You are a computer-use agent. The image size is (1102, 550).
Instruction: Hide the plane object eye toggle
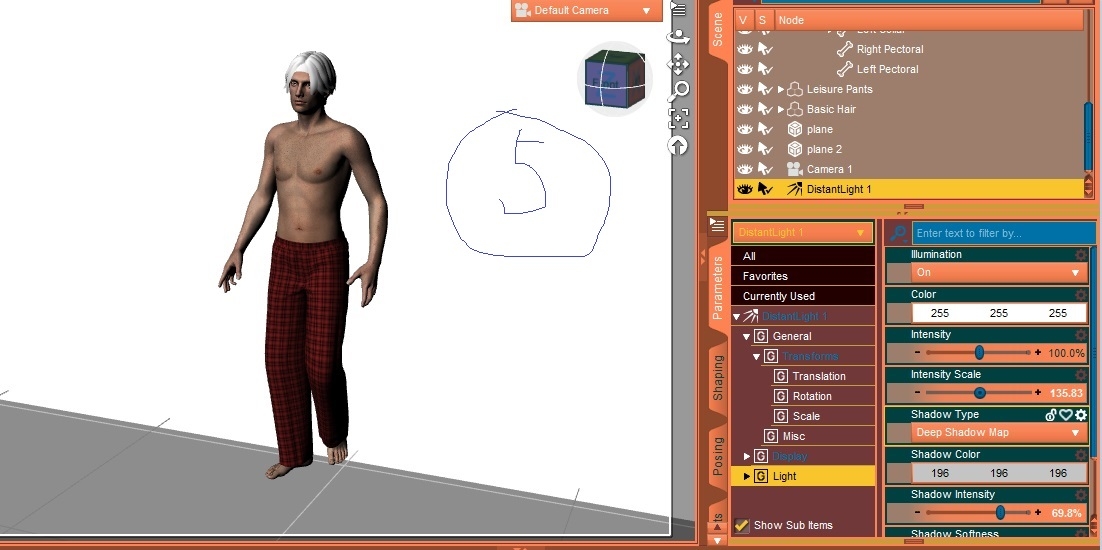[x=744, y=129]
